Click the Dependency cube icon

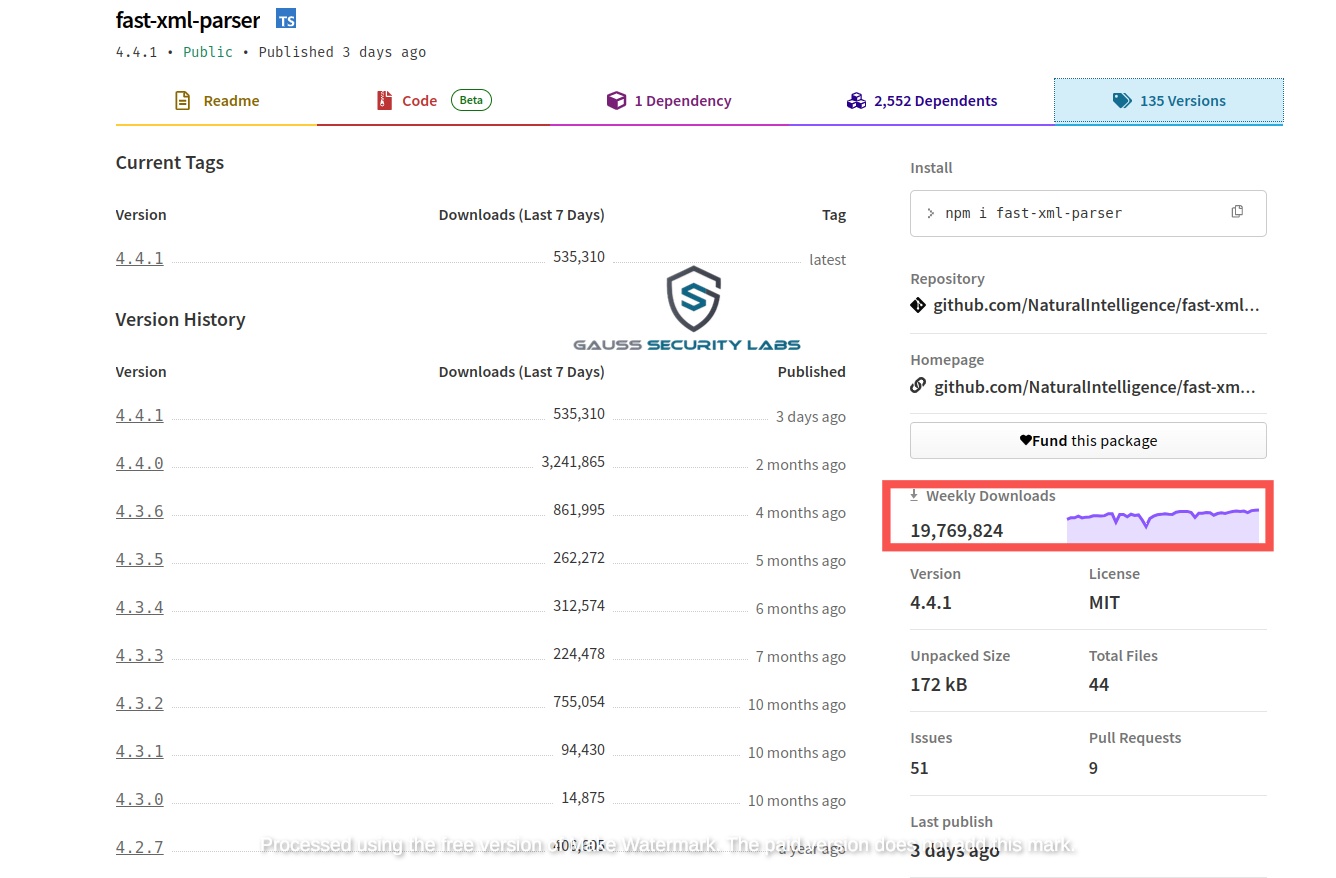[x=616, y=100]
